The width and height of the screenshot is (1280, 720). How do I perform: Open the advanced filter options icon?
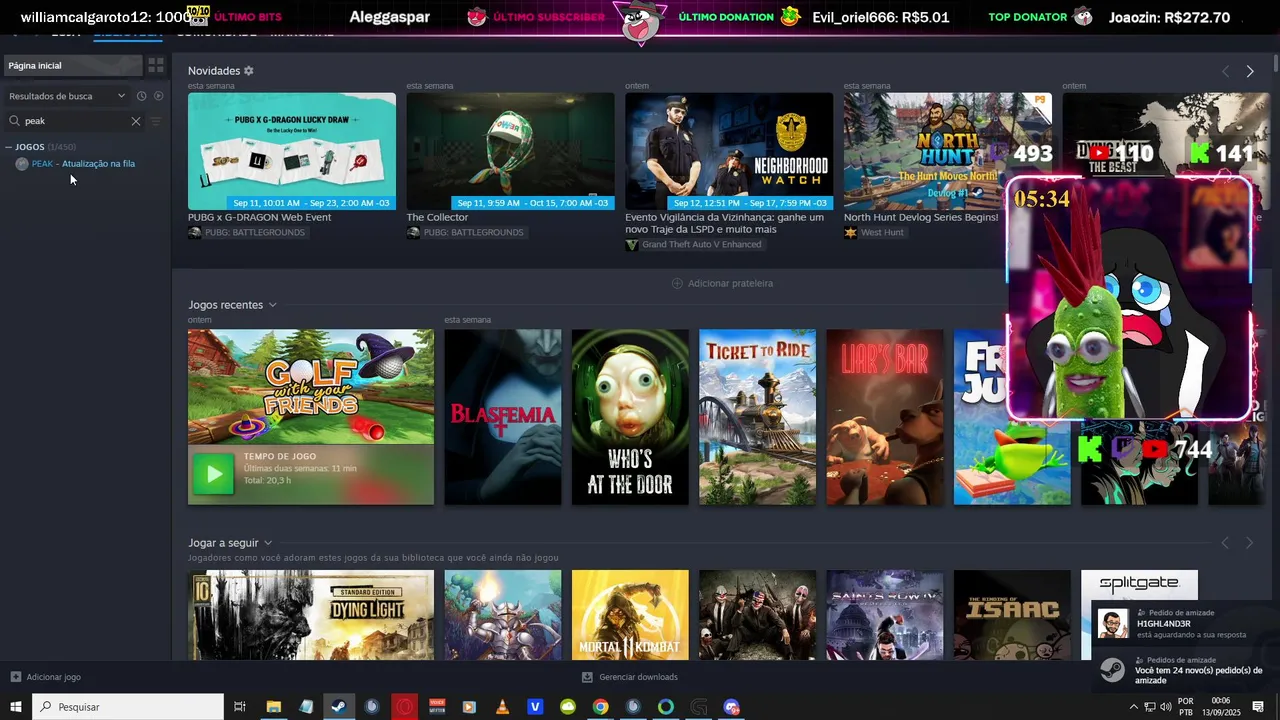(x=155, y=121)
